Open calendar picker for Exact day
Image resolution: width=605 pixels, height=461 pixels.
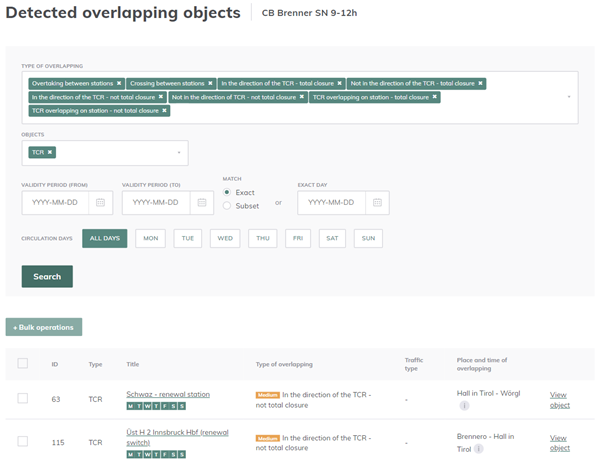(x=377, y=202)
